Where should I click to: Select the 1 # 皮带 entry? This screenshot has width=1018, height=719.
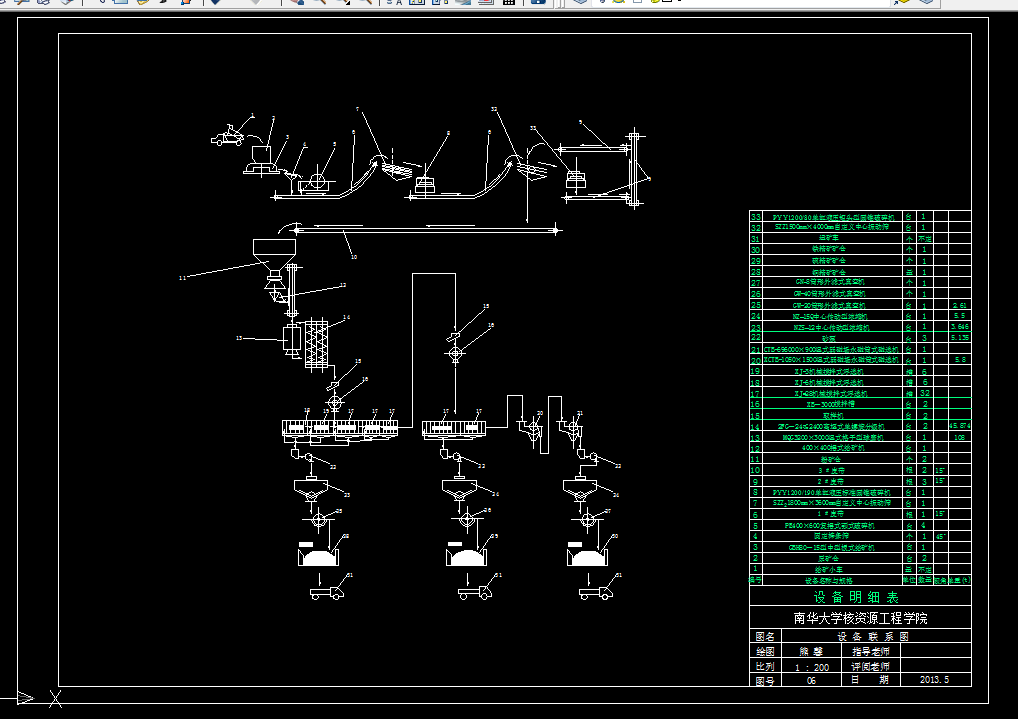click(x=831, y=514)
